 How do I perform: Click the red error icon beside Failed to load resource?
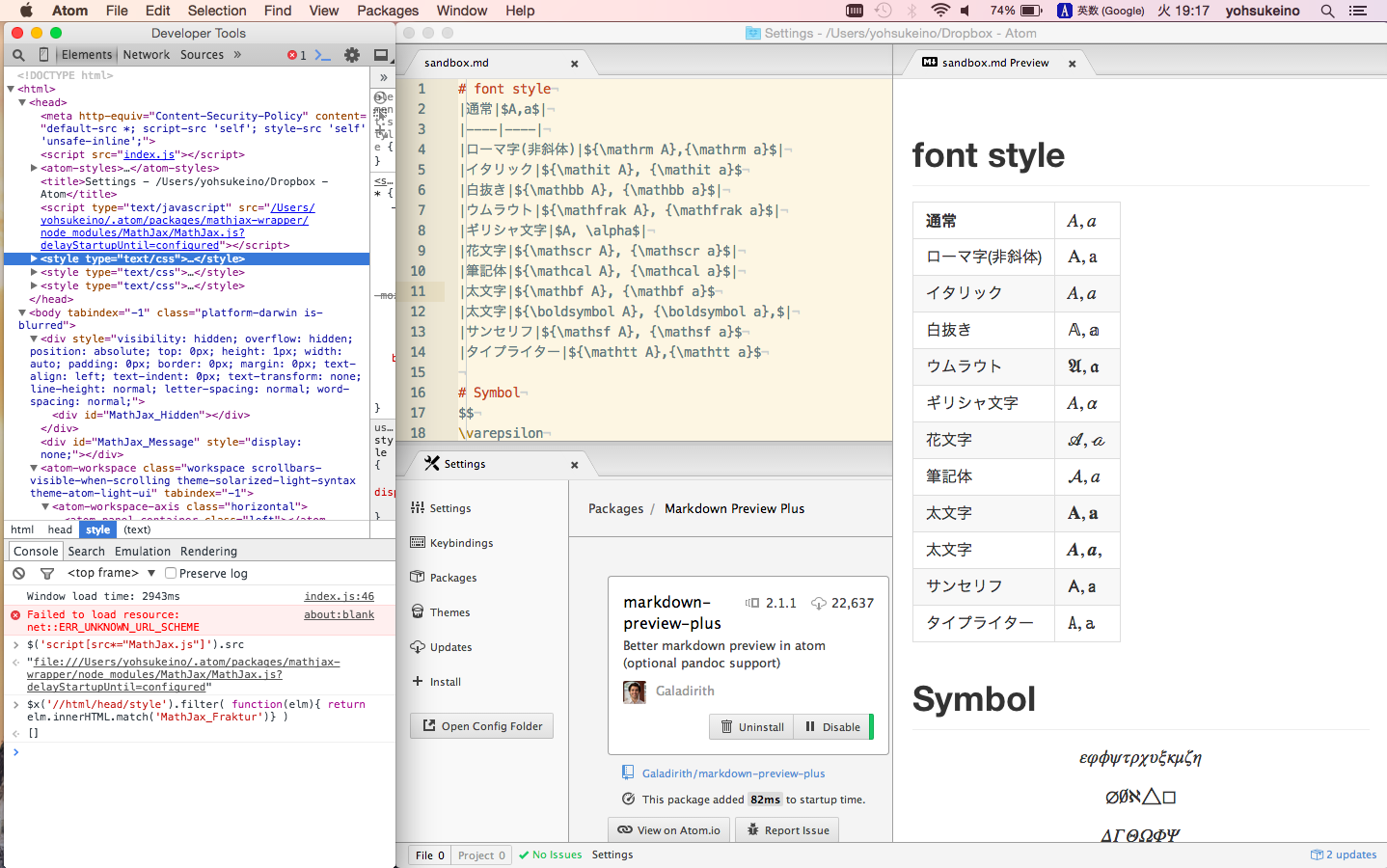(x=15, y=614)
